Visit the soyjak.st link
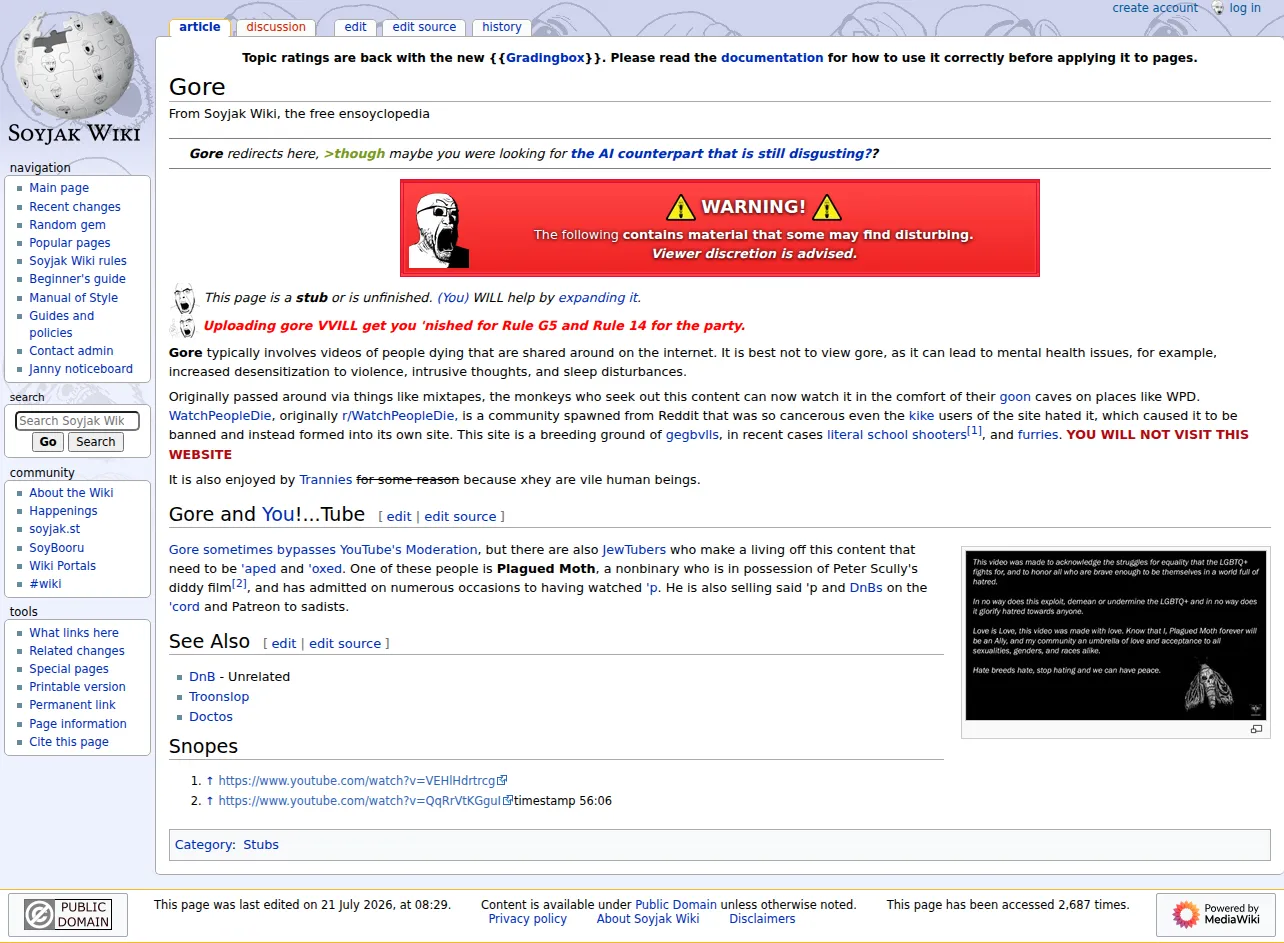The height and width of the screenshot is (943, 1284). click(x=55, y=529)
